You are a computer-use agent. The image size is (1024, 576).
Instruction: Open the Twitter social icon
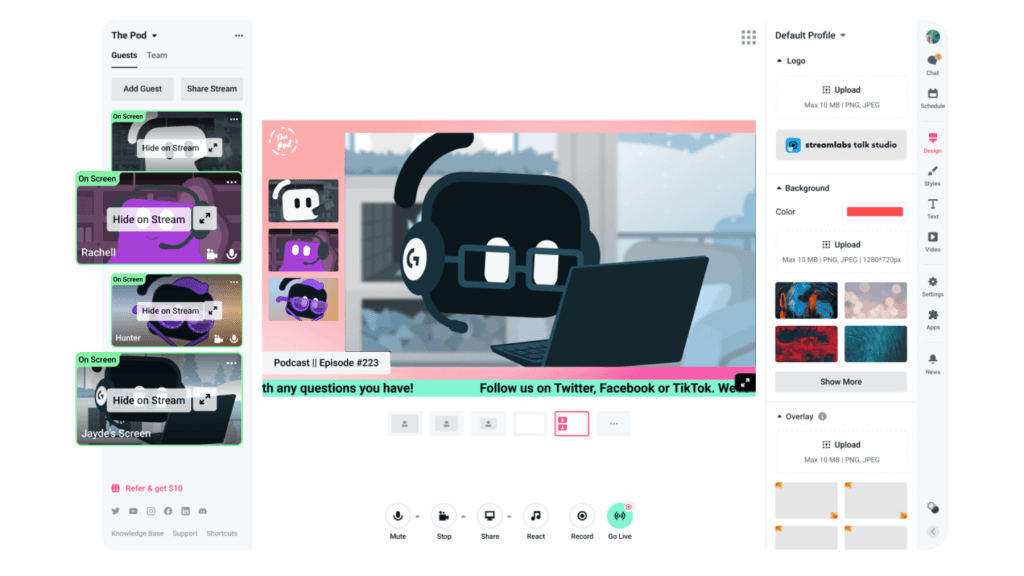point(116,511)
